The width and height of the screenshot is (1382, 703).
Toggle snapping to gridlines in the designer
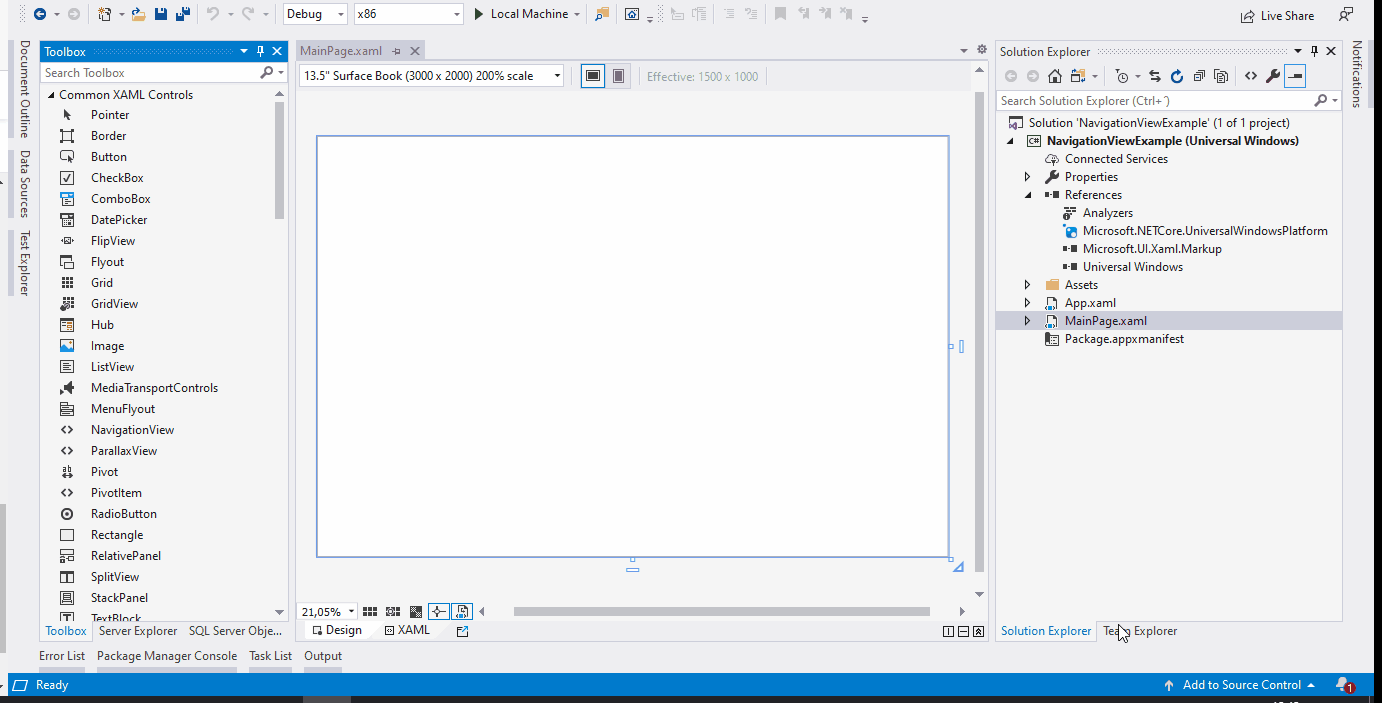[x=392, y=611]
